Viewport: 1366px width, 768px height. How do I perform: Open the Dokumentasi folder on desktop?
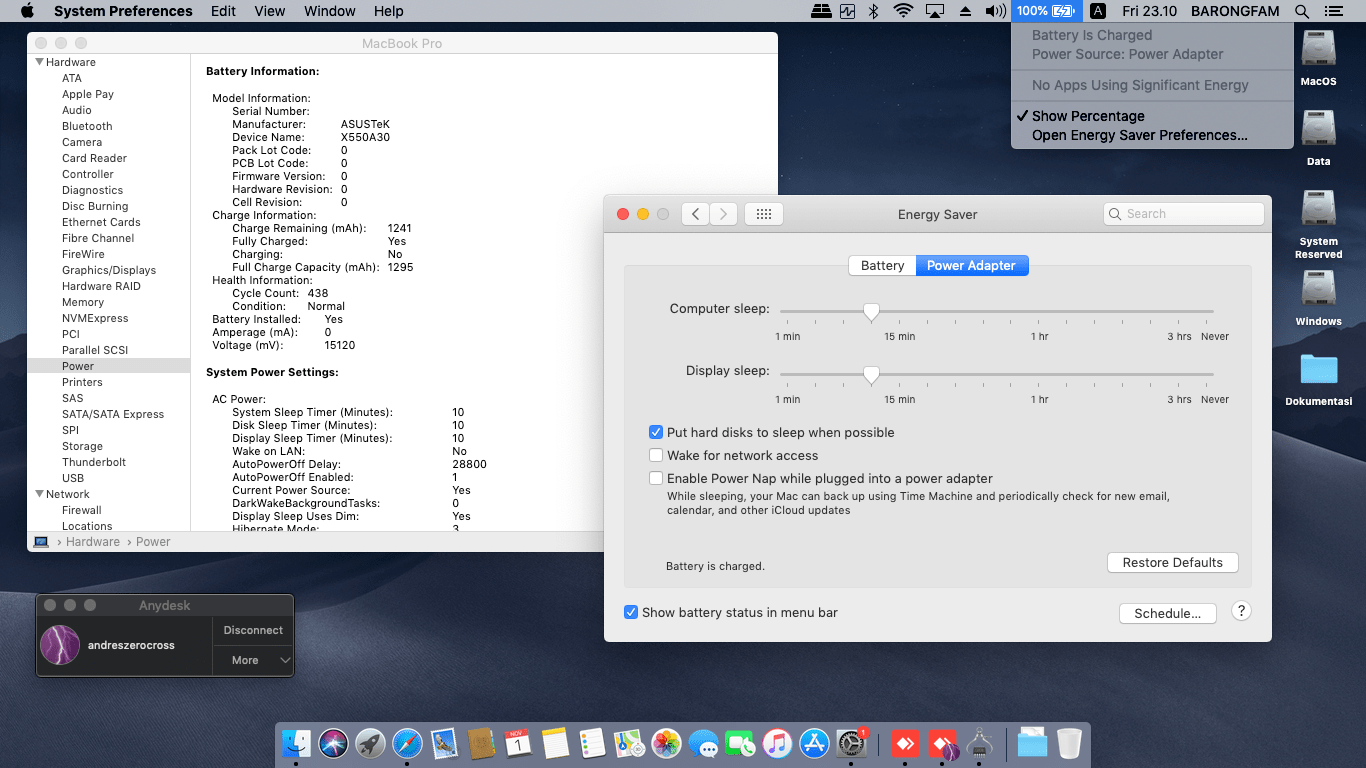[1318, 379]
